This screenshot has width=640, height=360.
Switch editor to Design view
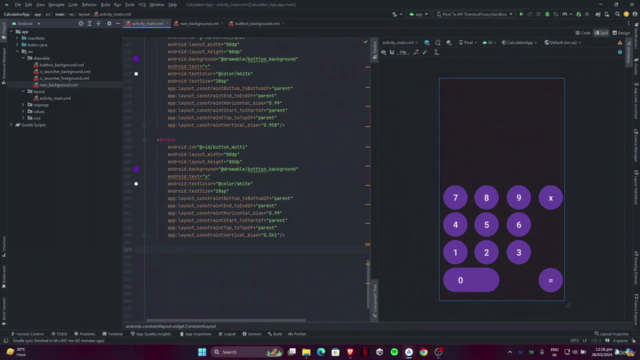click(x=621, y=33)
